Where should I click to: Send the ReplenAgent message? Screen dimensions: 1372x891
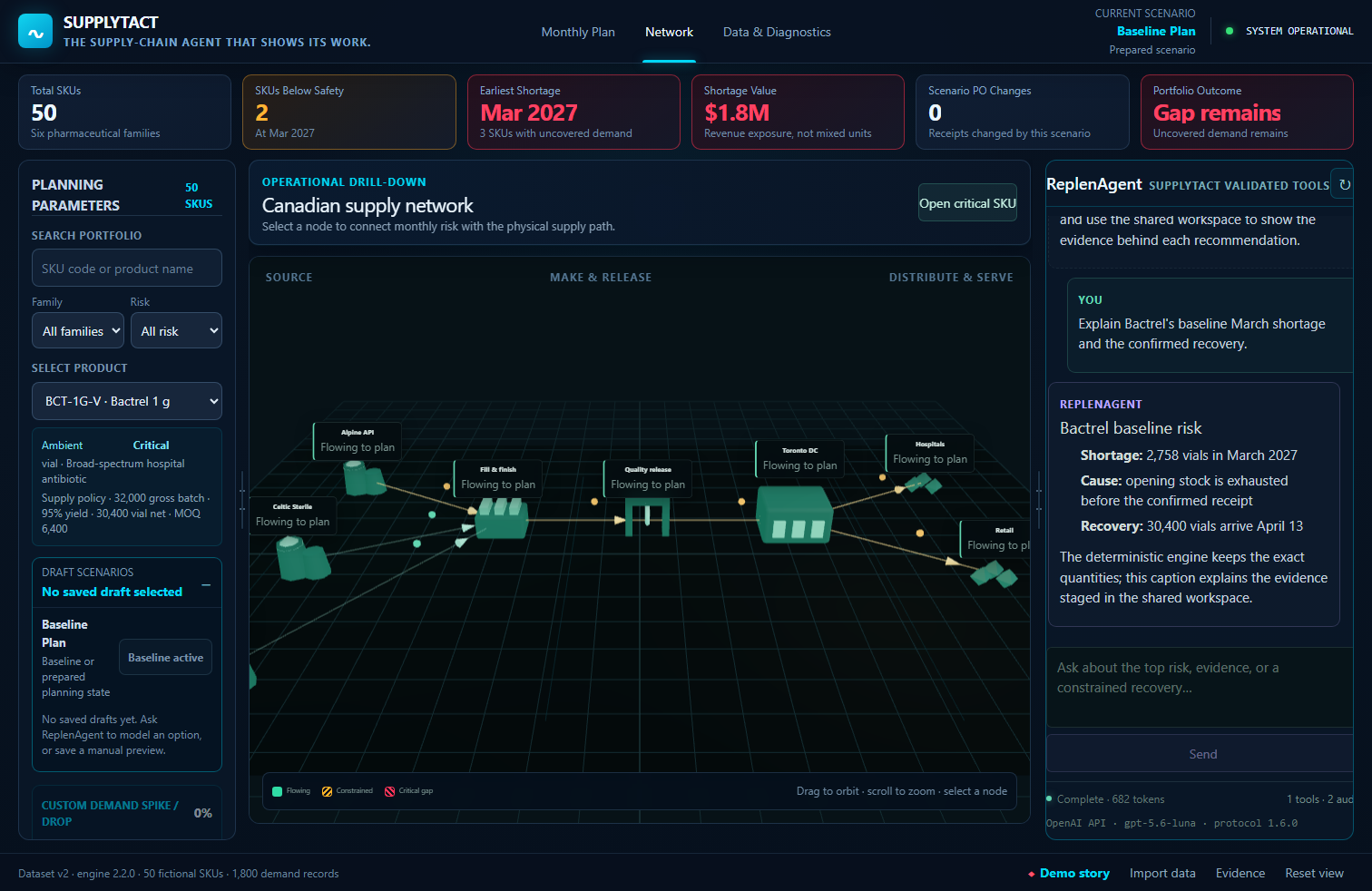click(x=1200, y=754)
